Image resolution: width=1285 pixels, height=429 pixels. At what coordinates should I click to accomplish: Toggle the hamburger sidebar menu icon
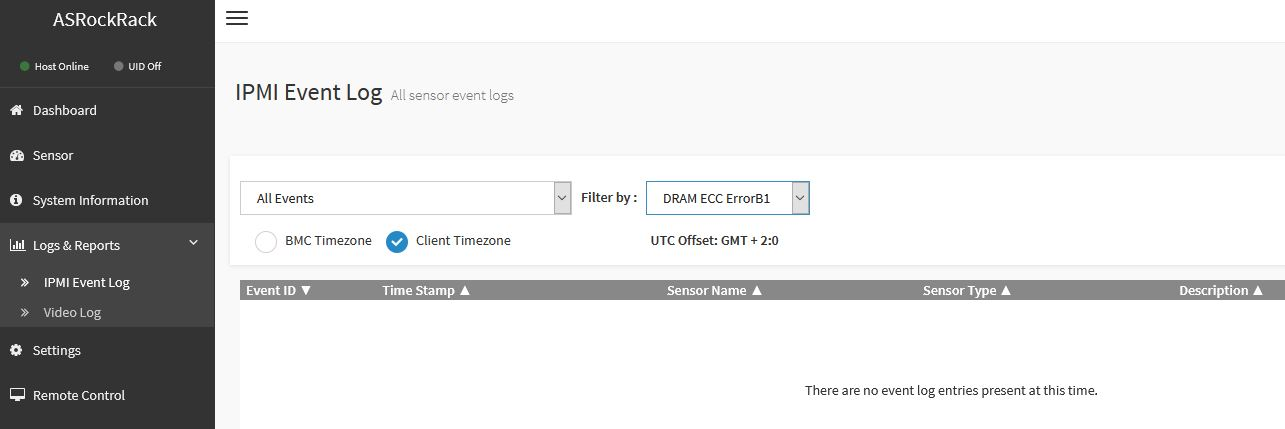click(237, 18)
